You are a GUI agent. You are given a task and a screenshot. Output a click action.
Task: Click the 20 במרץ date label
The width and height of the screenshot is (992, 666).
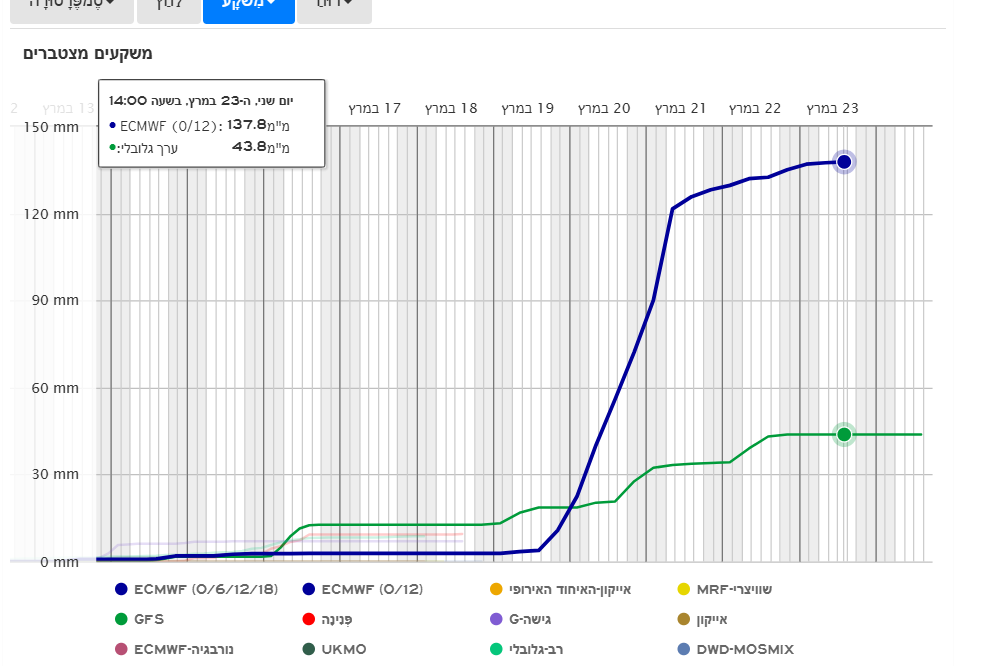604,108
